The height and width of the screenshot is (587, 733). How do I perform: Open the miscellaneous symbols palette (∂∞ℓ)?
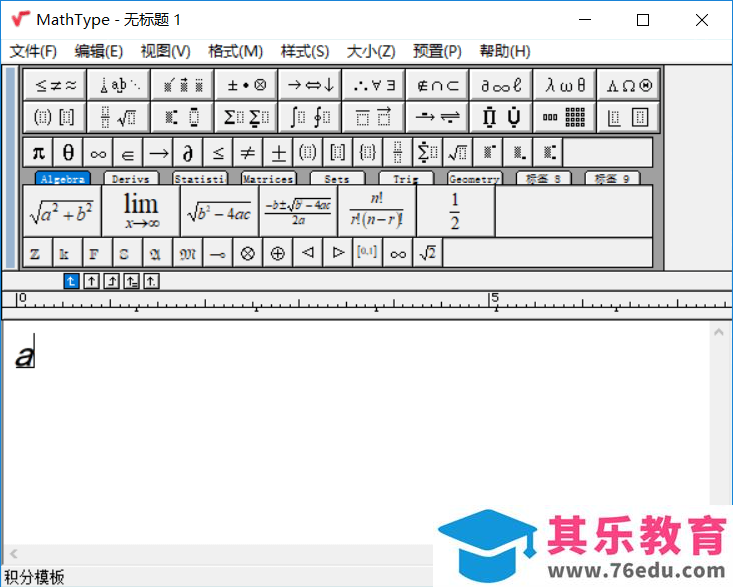tap(501, 85)
